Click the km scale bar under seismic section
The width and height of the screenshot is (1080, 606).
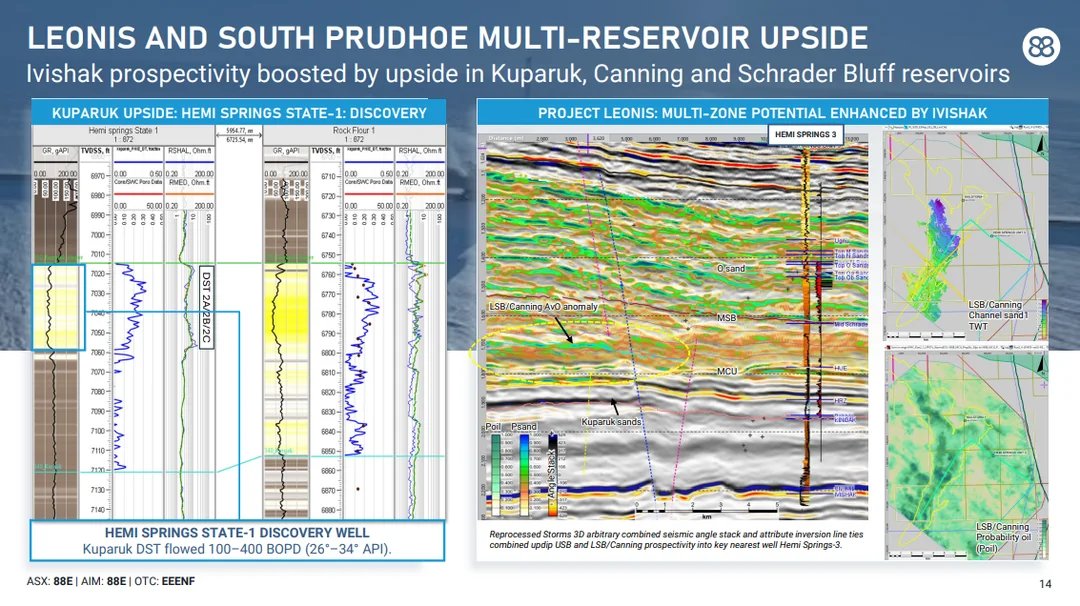click(707, 510)
